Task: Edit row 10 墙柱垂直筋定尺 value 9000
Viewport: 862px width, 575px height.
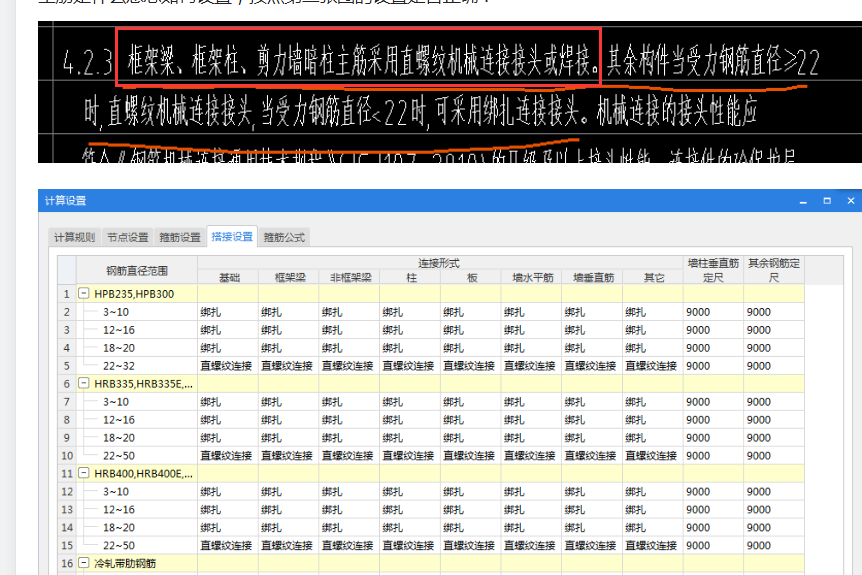Action: [714, 455]
